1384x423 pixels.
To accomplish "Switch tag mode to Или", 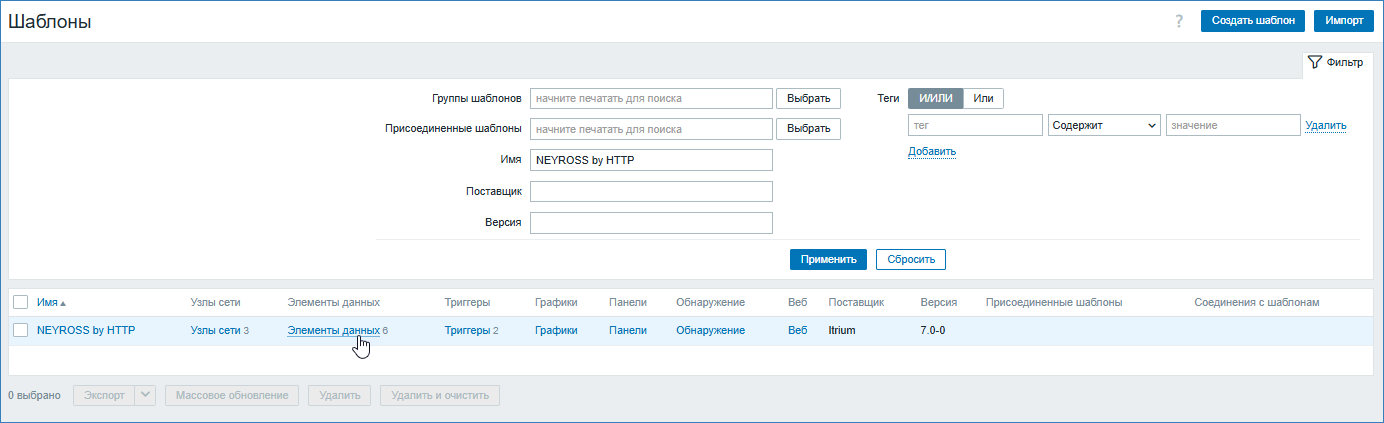I will 983,98.
